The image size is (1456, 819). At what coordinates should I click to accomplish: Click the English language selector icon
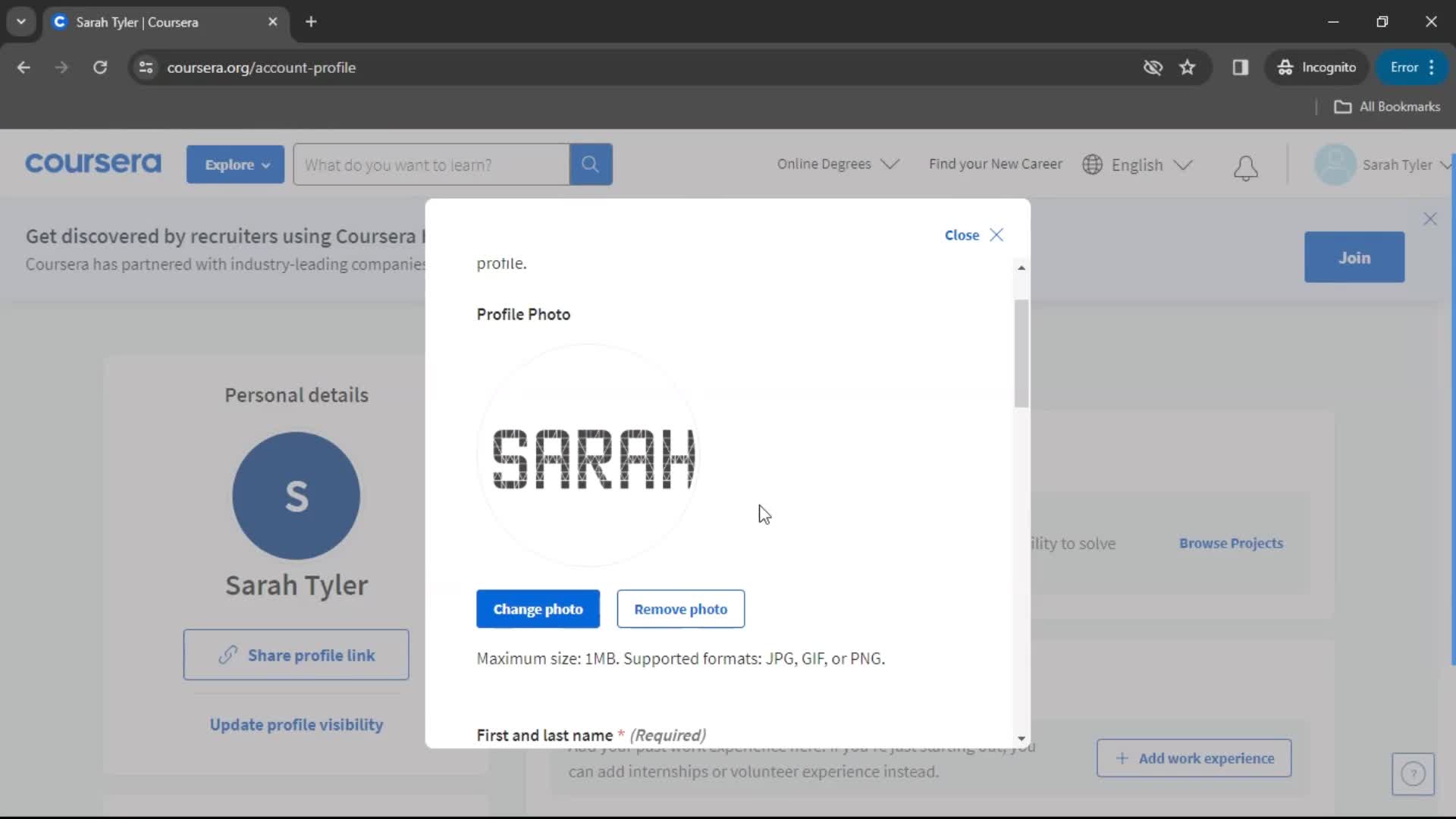click(x=1093, y=164)
